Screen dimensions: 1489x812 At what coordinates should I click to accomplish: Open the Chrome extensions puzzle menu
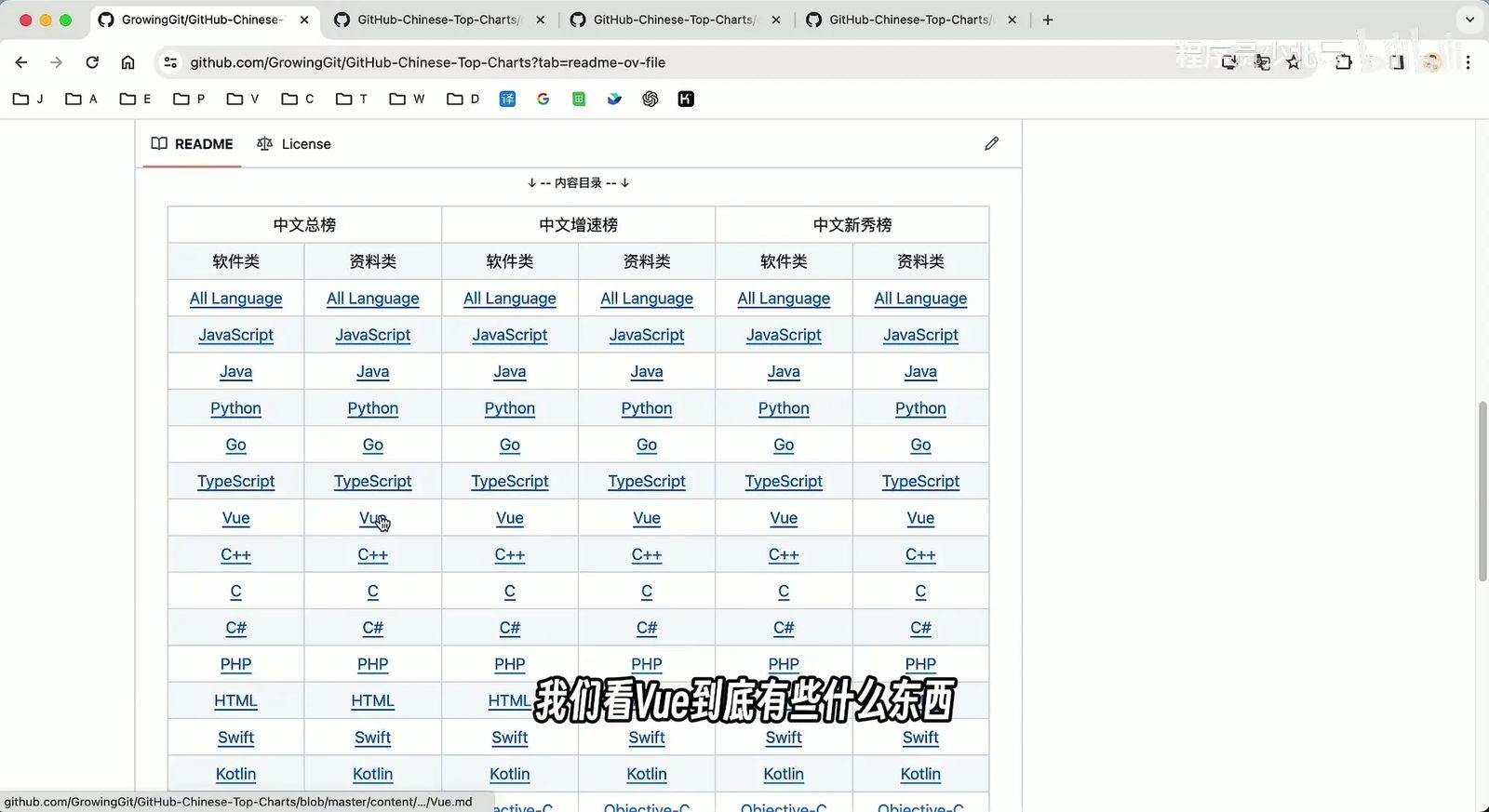[1343, 62]
